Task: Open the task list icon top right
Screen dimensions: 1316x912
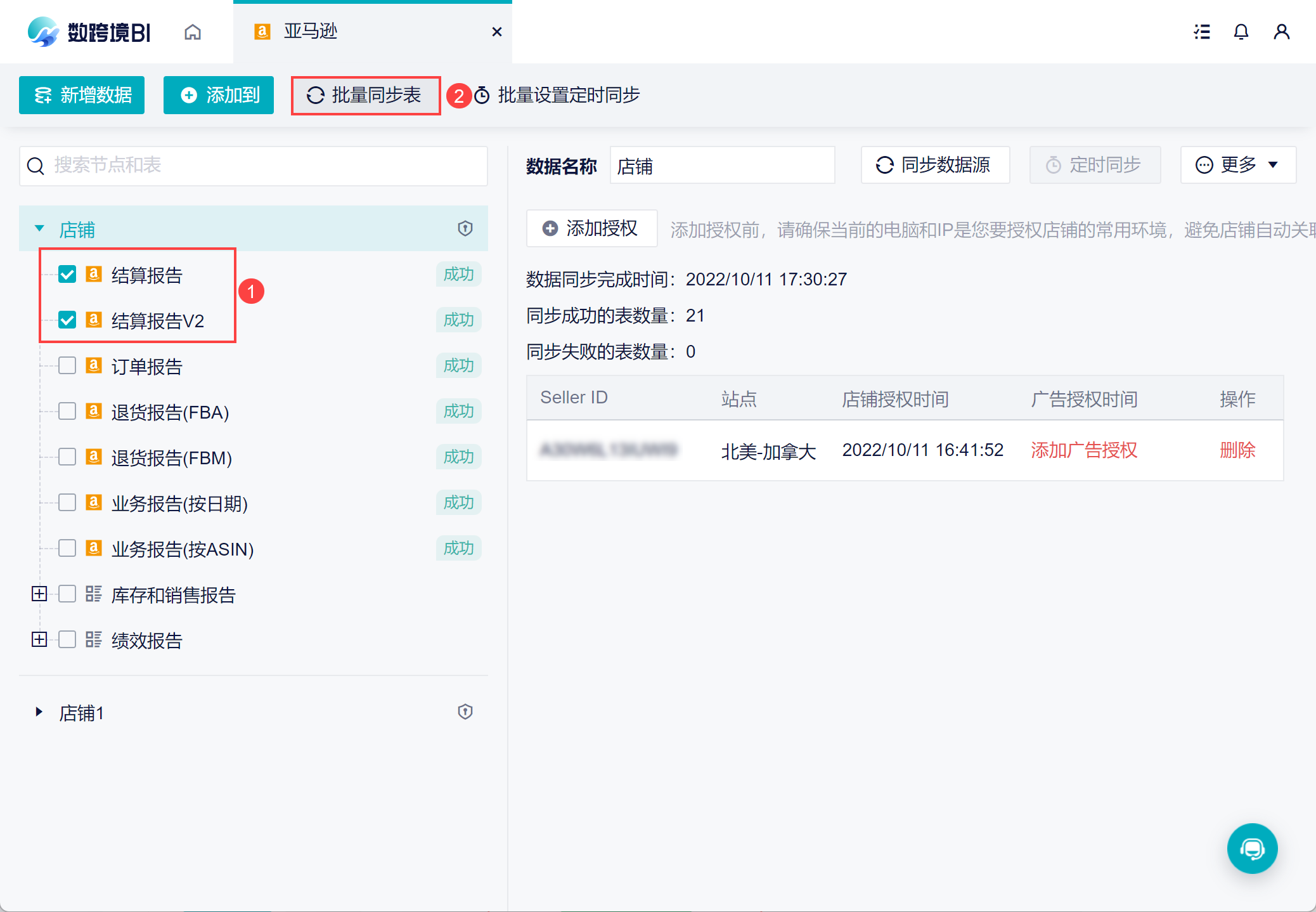Action: (x=1202, y=32)
